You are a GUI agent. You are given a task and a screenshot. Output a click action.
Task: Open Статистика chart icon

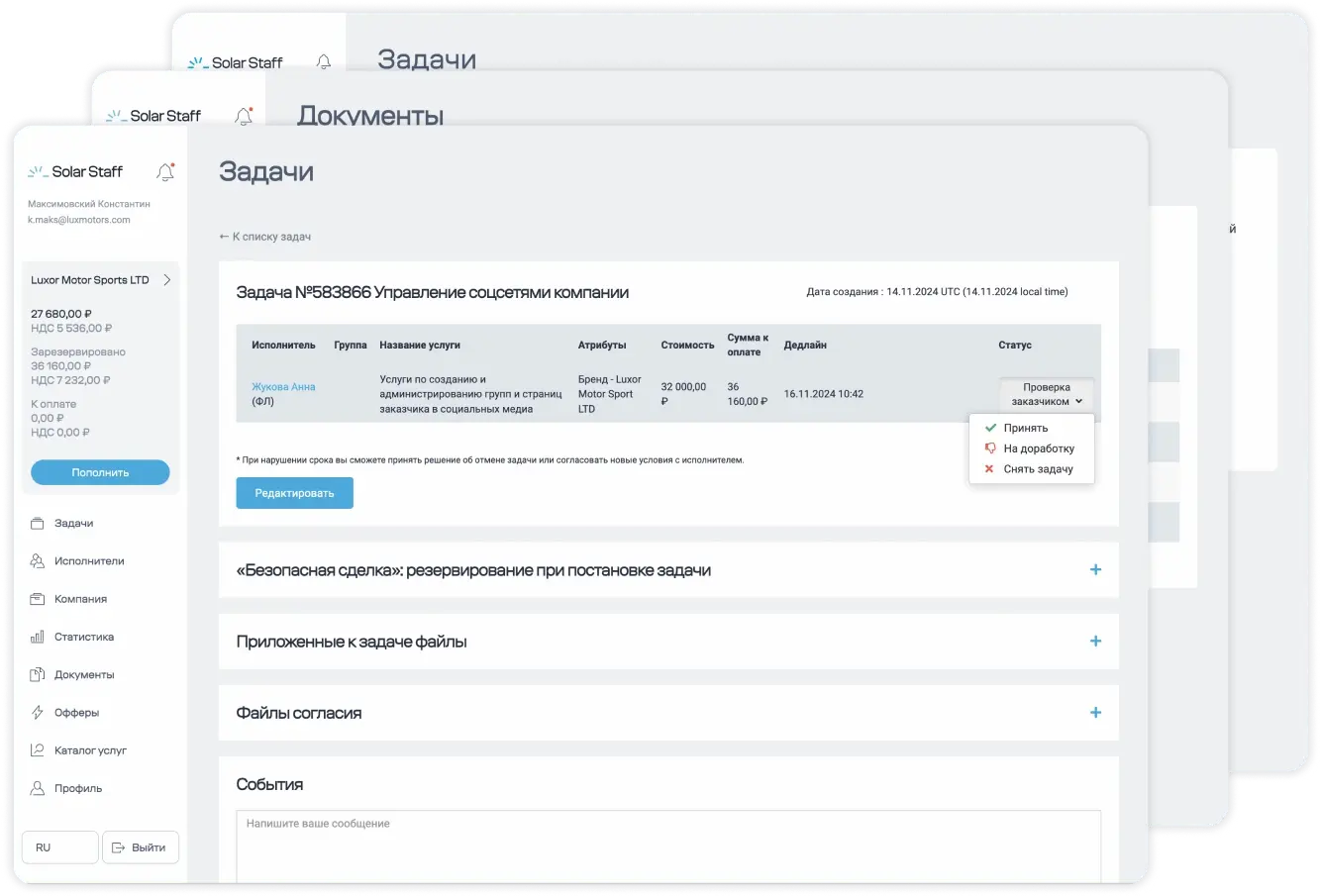[38, 638]
